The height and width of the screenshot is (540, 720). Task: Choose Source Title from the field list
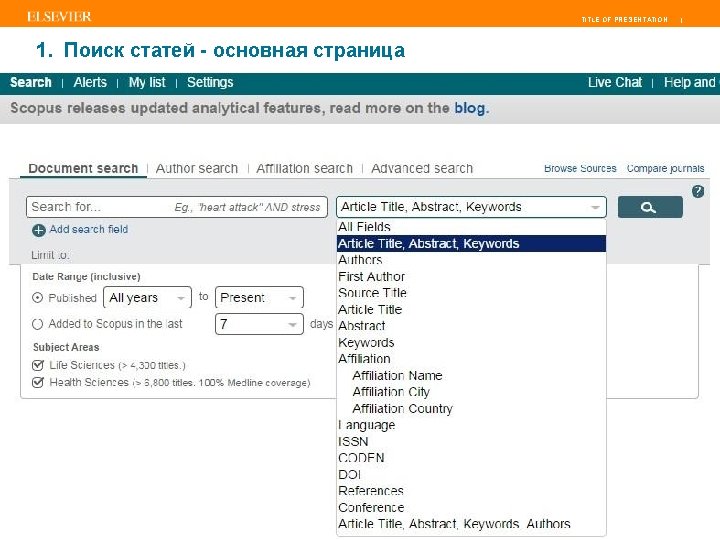[471, 293]
